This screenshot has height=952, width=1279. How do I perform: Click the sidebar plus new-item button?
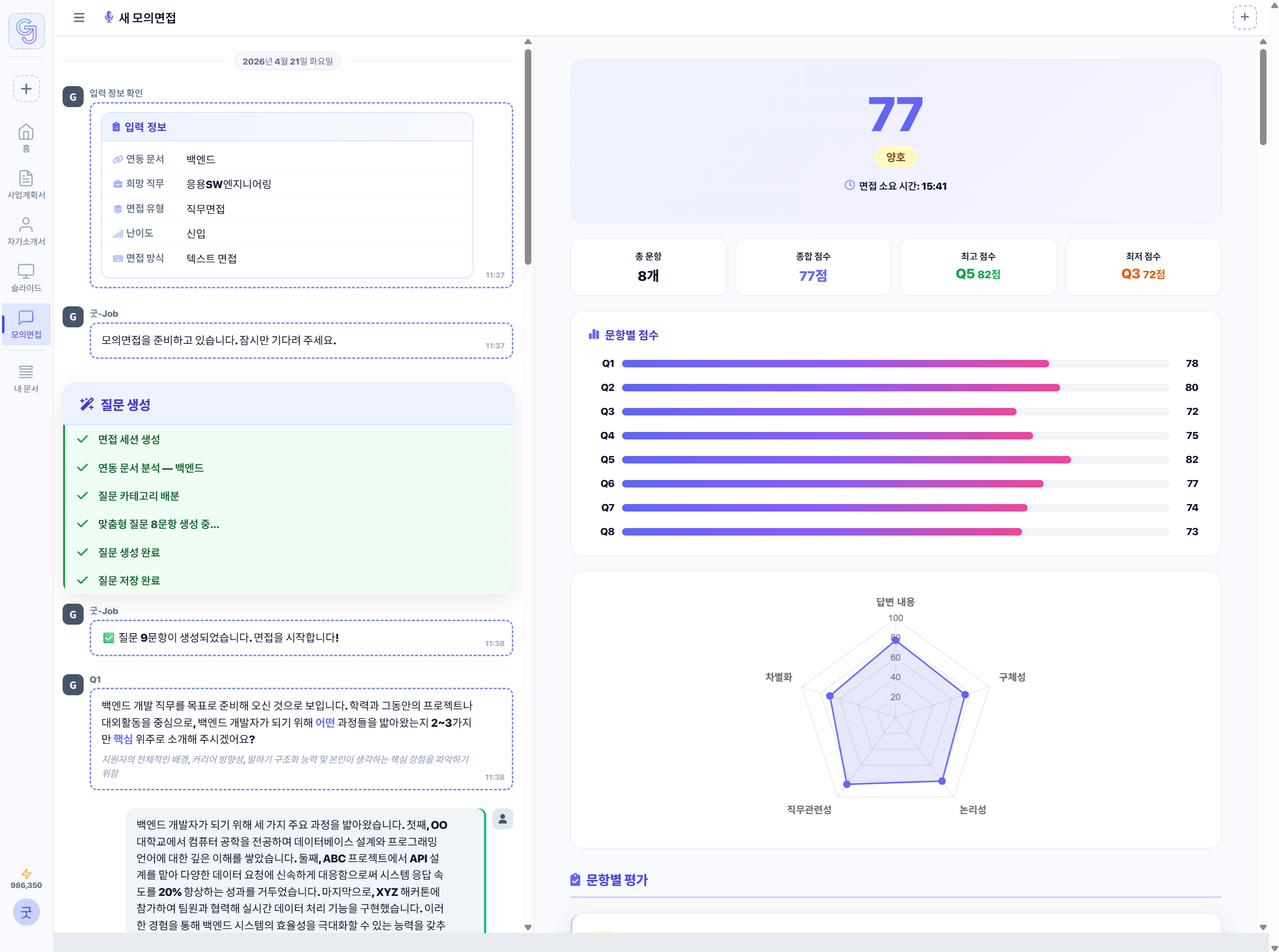(x=27, y=89)
